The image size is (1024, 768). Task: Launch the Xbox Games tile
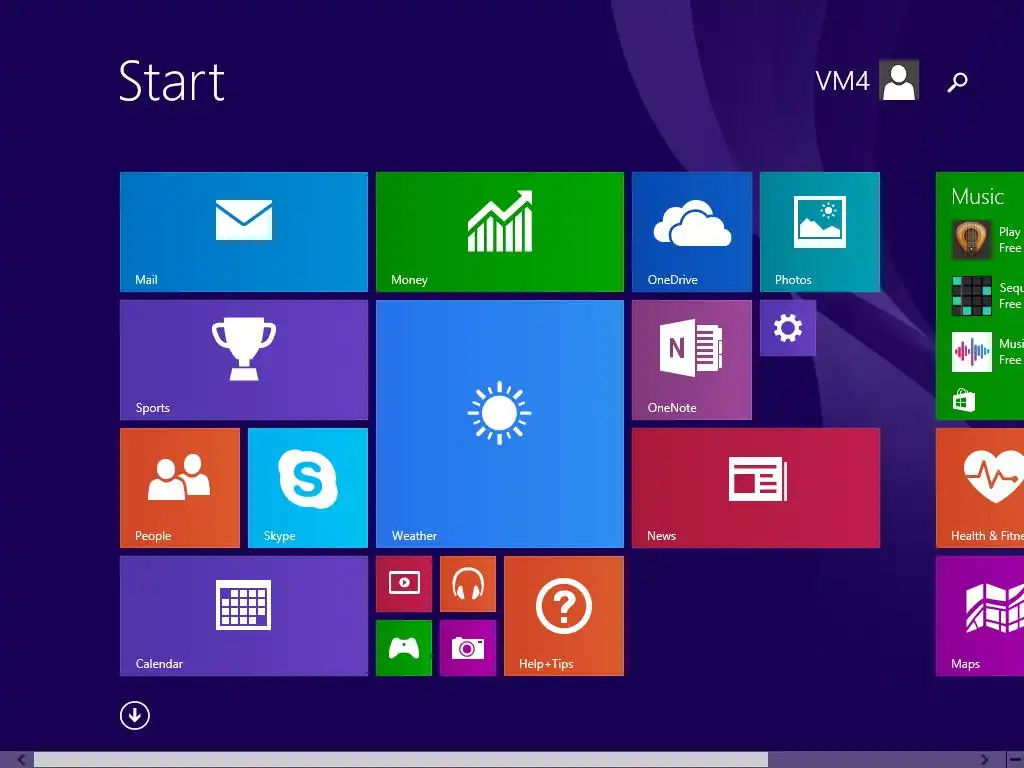click(x=404, y=648)
